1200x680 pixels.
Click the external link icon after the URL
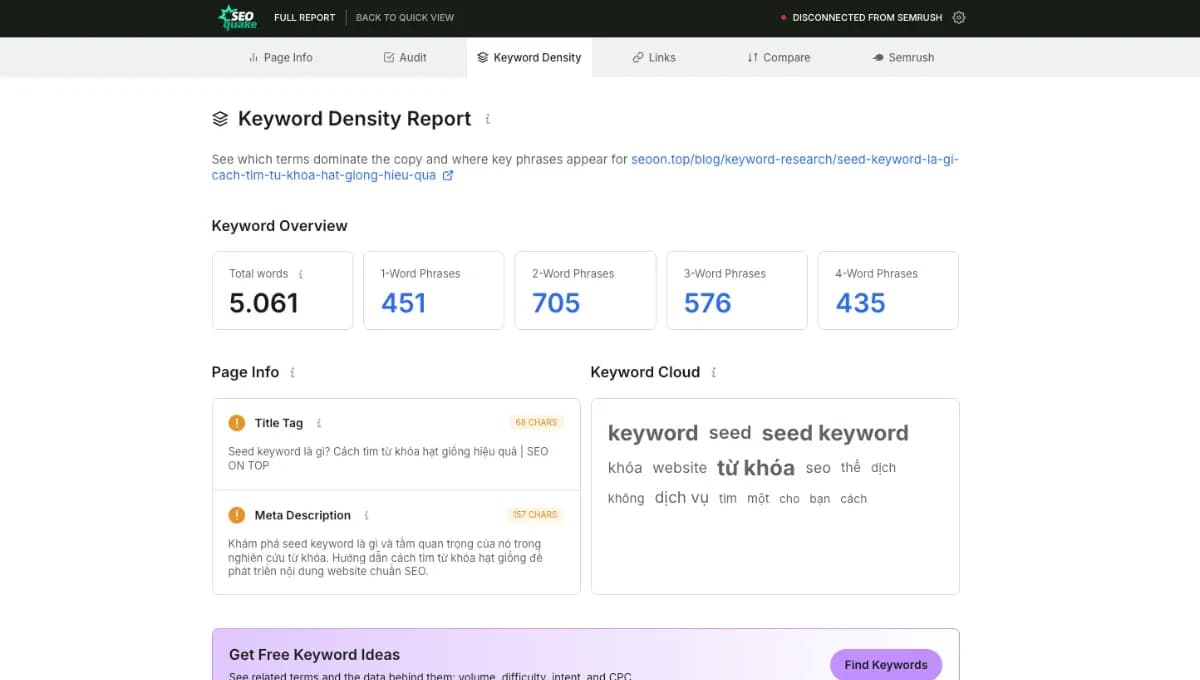click(x=448, y=175)
